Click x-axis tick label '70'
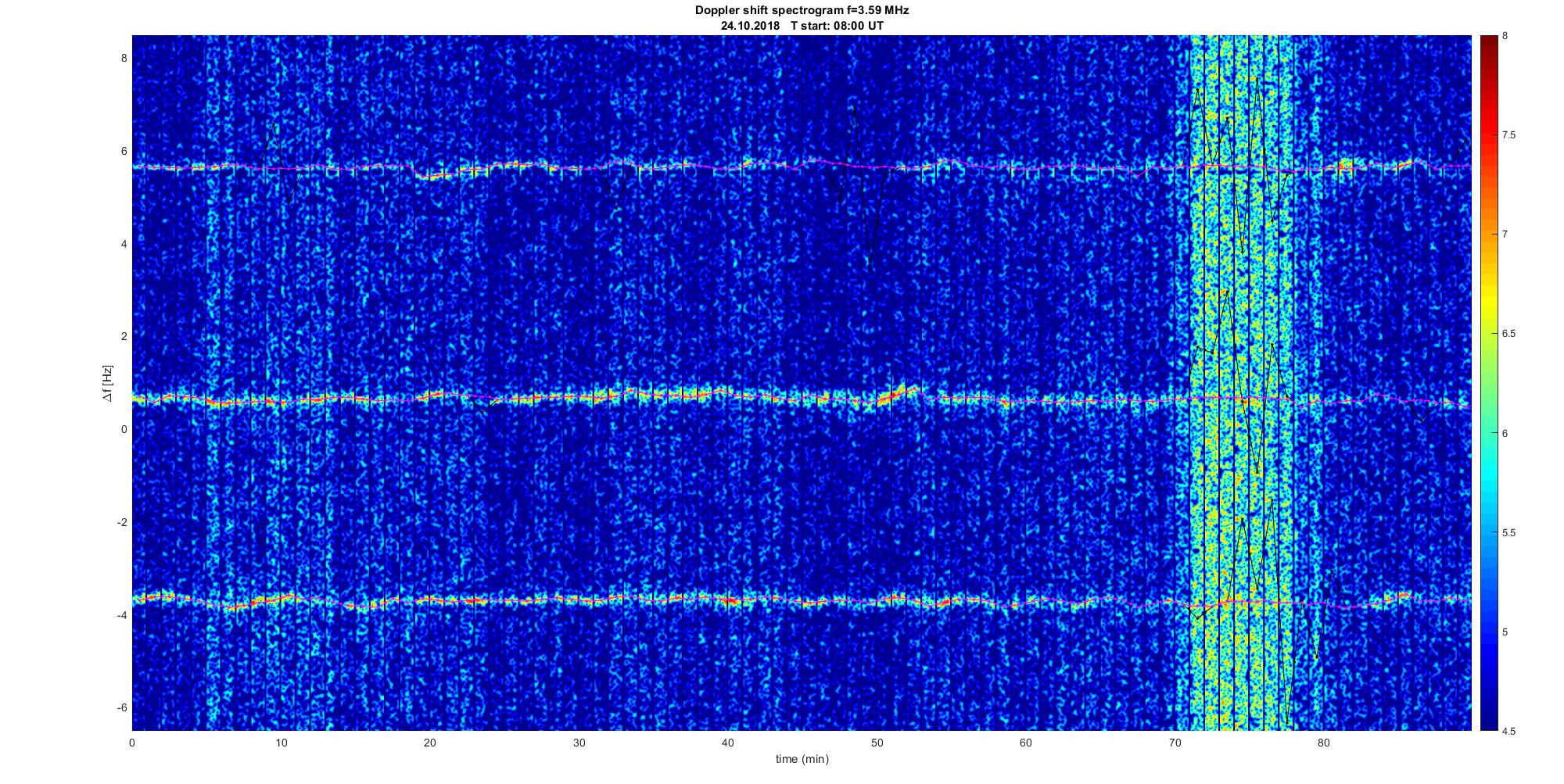 [1175, 743]
